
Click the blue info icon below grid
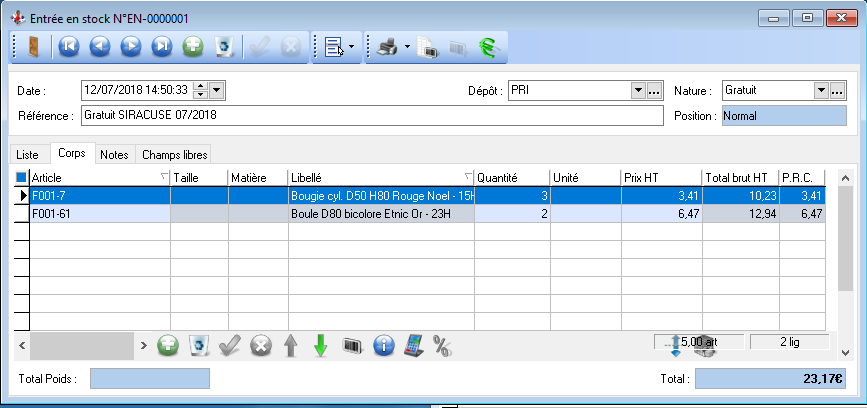click(x=382, y=345)
